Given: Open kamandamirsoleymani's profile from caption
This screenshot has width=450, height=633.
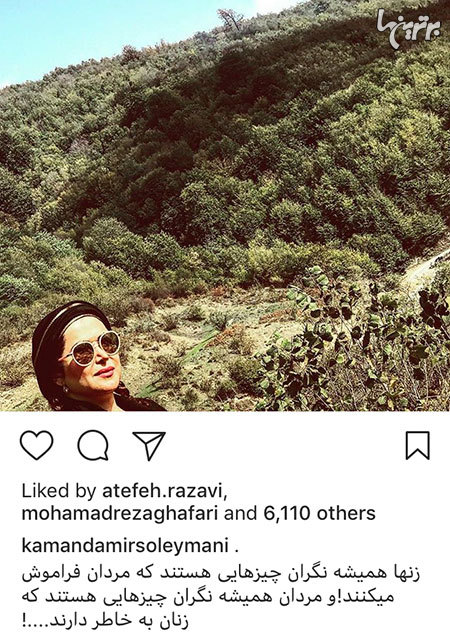Looking at the screenshot, I should tap(125, 546).
